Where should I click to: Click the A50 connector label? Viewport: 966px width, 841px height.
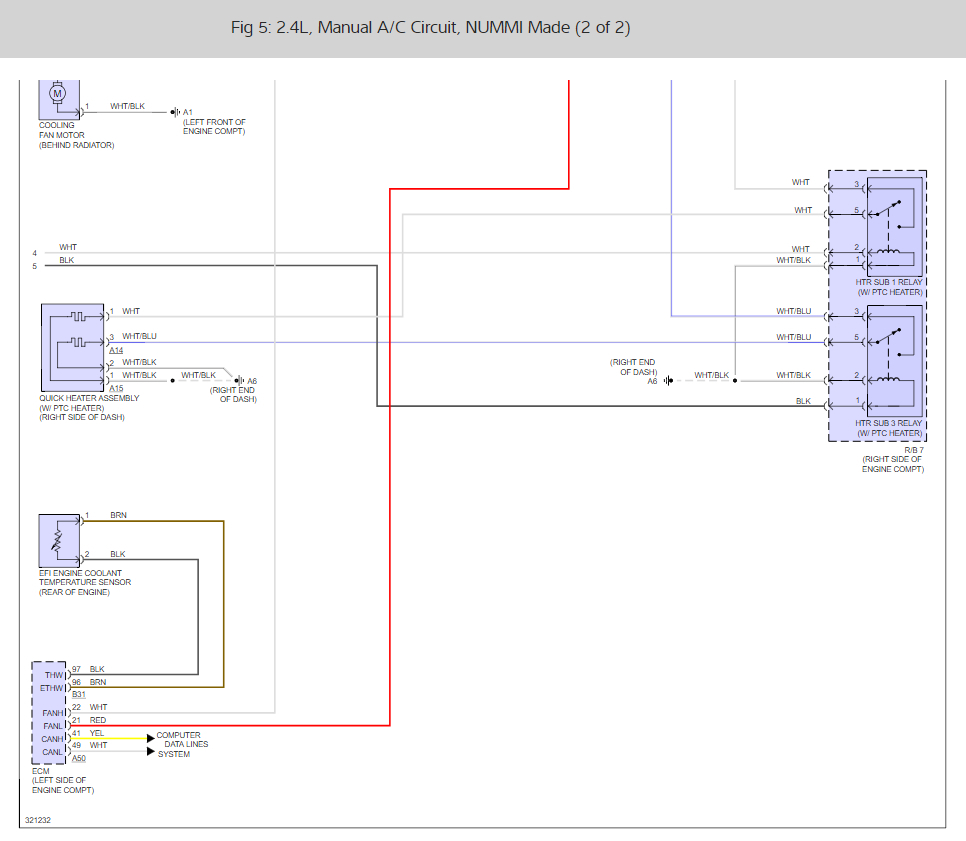[79, 758]
